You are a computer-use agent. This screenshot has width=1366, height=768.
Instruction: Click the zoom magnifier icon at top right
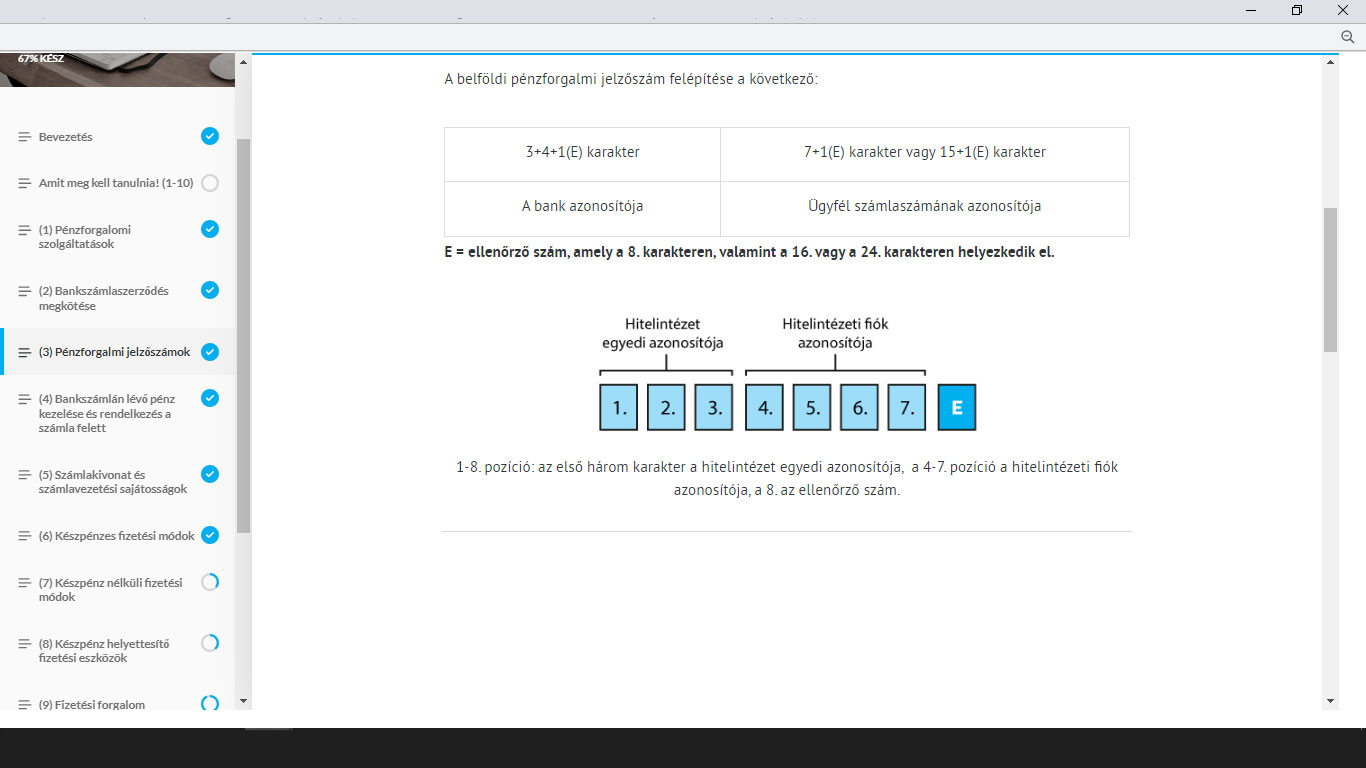click(x=1346, y=36)
